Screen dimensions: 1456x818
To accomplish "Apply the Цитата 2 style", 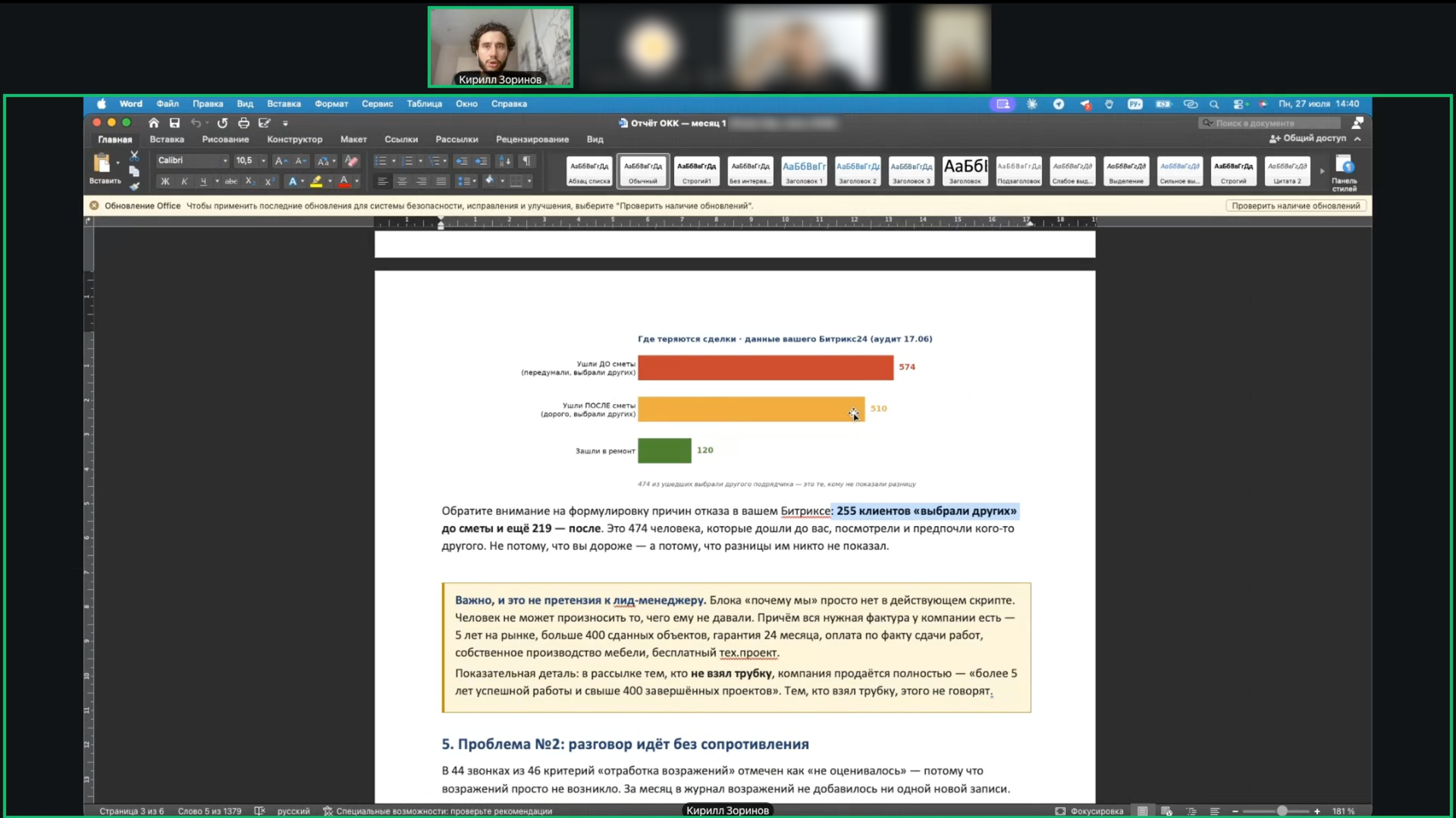I will [1287, 171].
